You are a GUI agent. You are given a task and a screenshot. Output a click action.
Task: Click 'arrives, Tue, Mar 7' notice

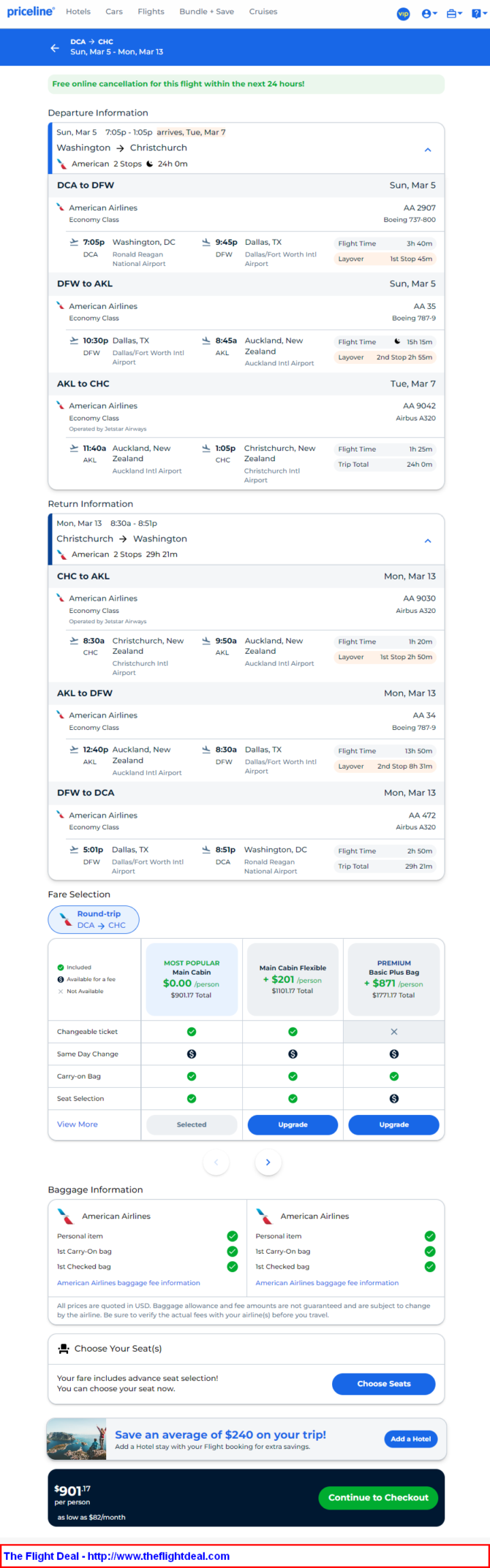coord(191,132)
